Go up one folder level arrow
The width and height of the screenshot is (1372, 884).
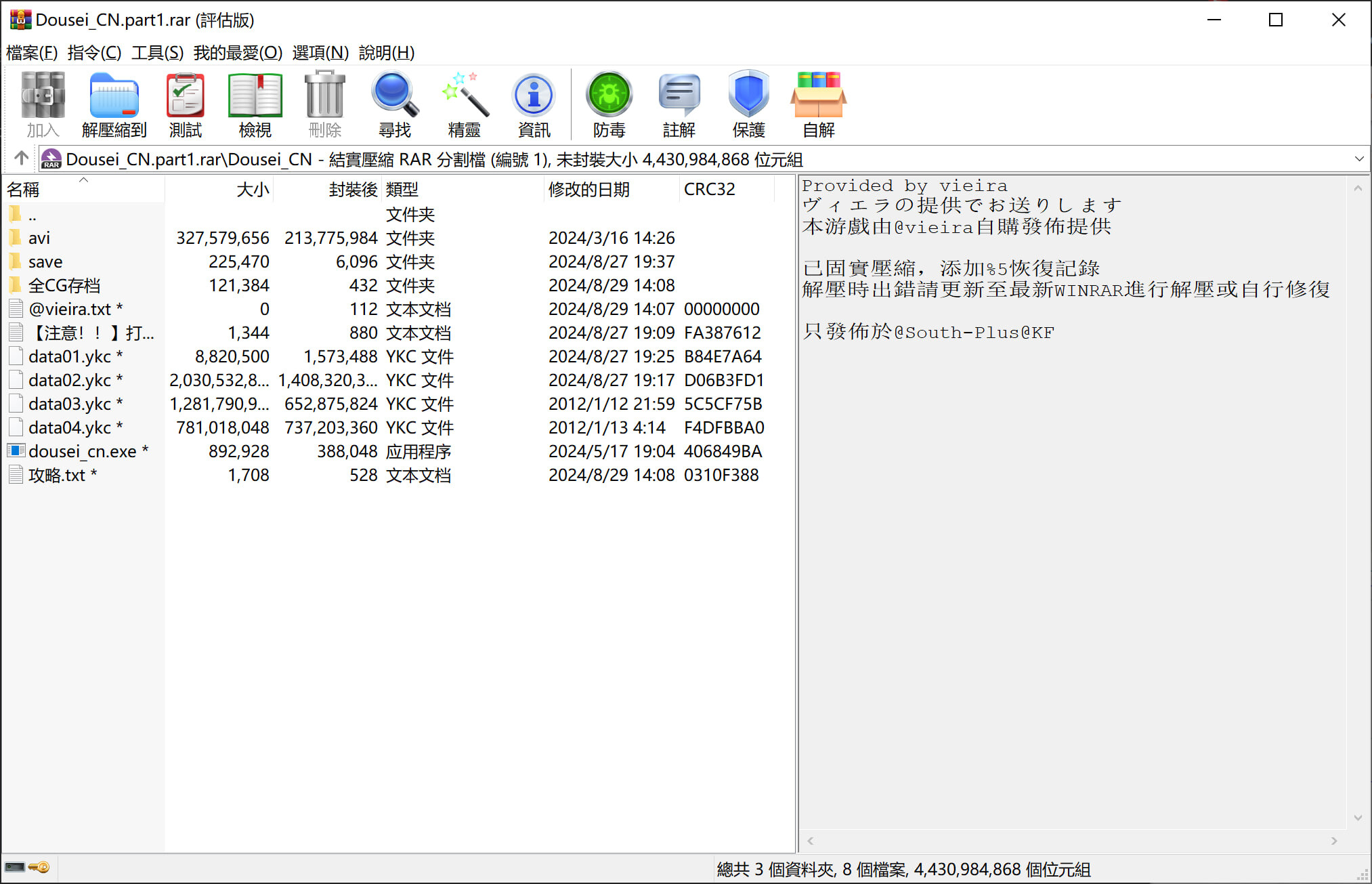pos(21,159)
